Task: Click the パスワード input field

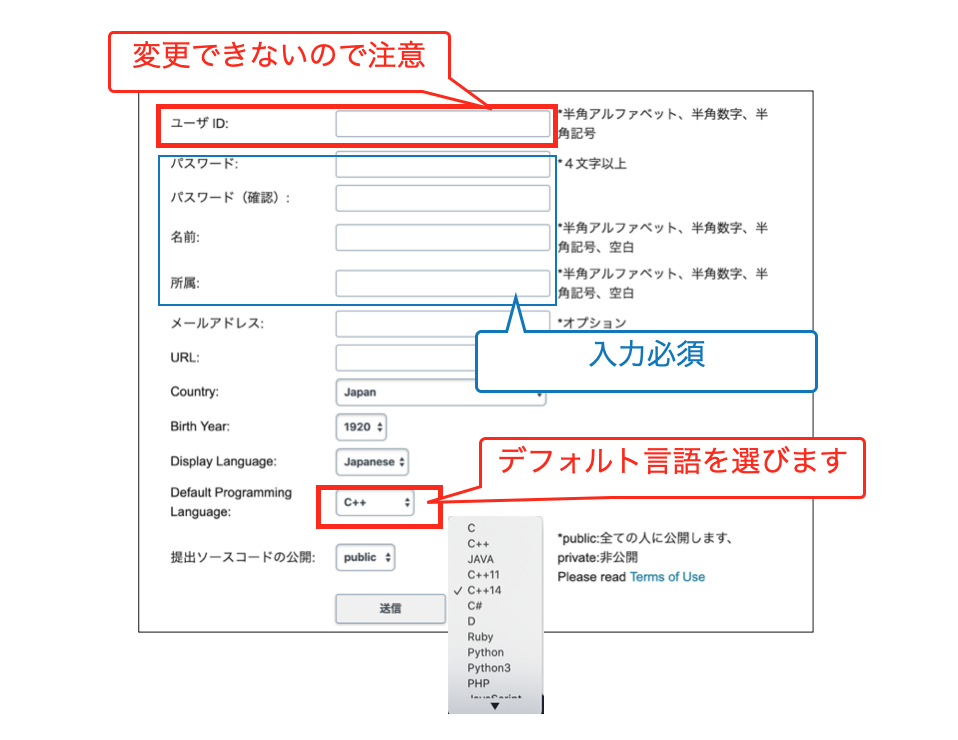Action: pos(443,163)
